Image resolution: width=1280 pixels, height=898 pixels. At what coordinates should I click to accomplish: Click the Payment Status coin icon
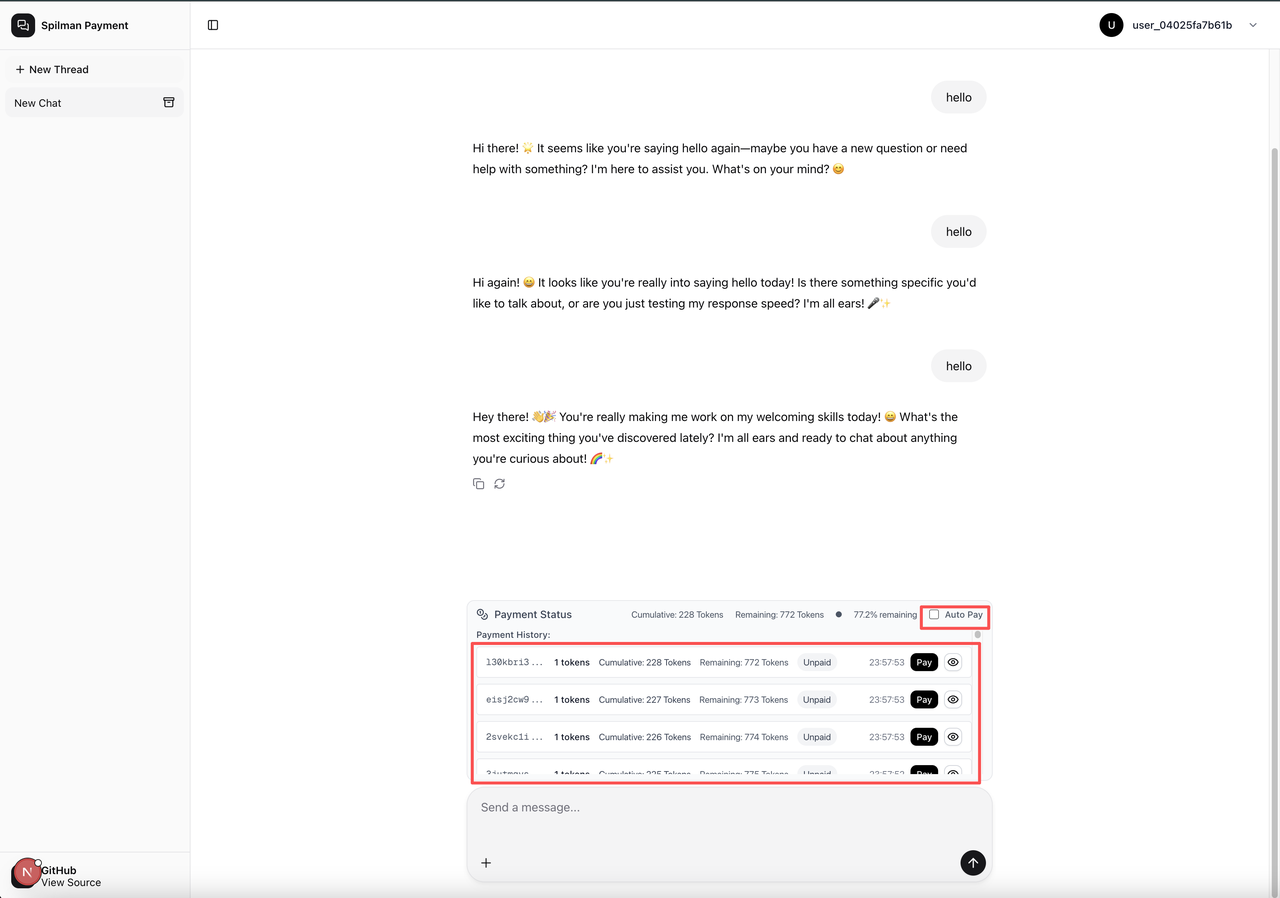482,615
